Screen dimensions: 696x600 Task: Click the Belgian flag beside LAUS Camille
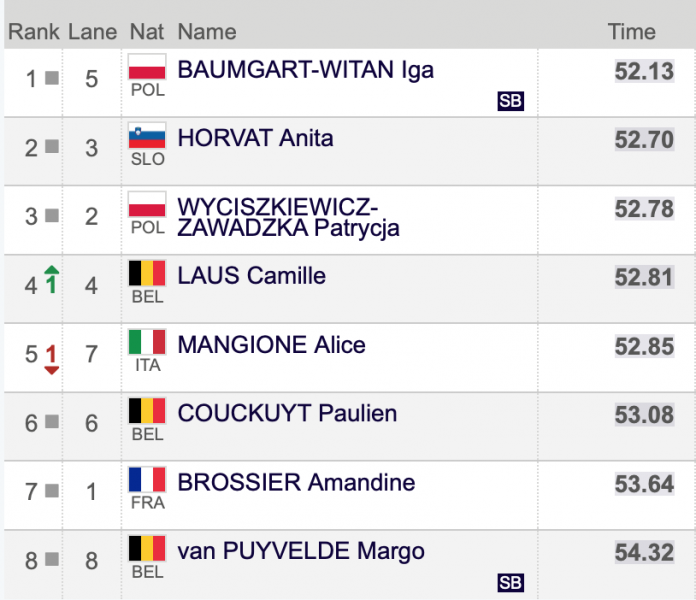click(147, 274)
